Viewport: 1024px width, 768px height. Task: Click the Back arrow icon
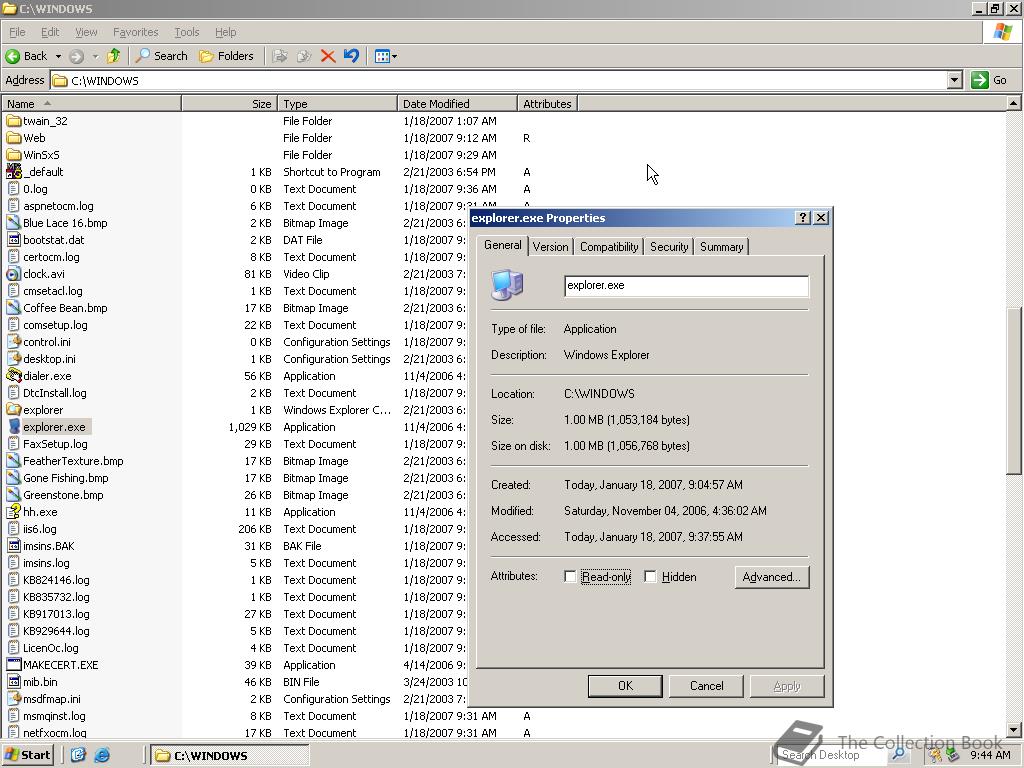click(12, 56)
